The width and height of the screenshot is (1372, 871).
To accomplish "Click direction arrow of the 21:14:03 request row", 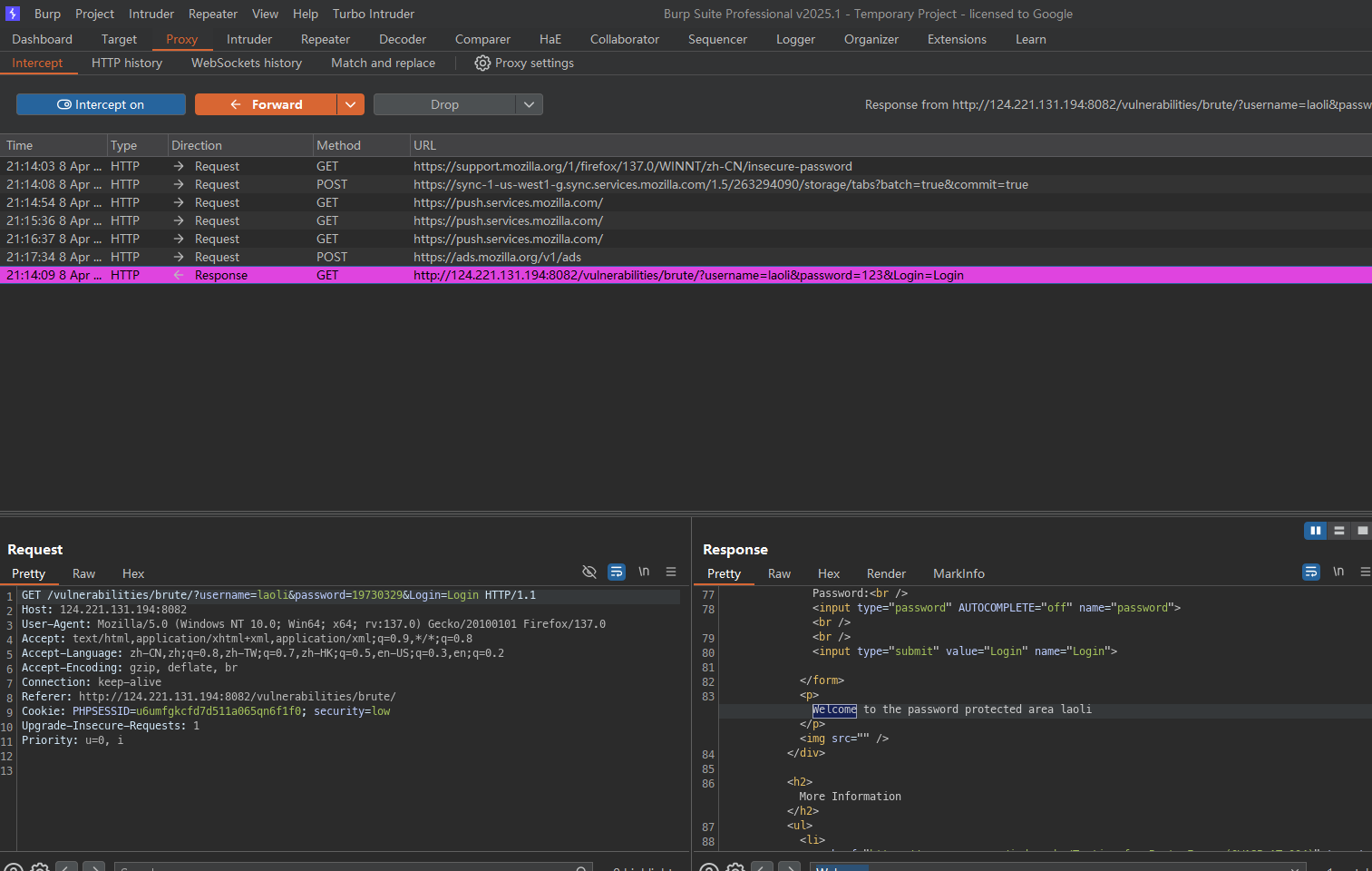I will pos(179,166).
